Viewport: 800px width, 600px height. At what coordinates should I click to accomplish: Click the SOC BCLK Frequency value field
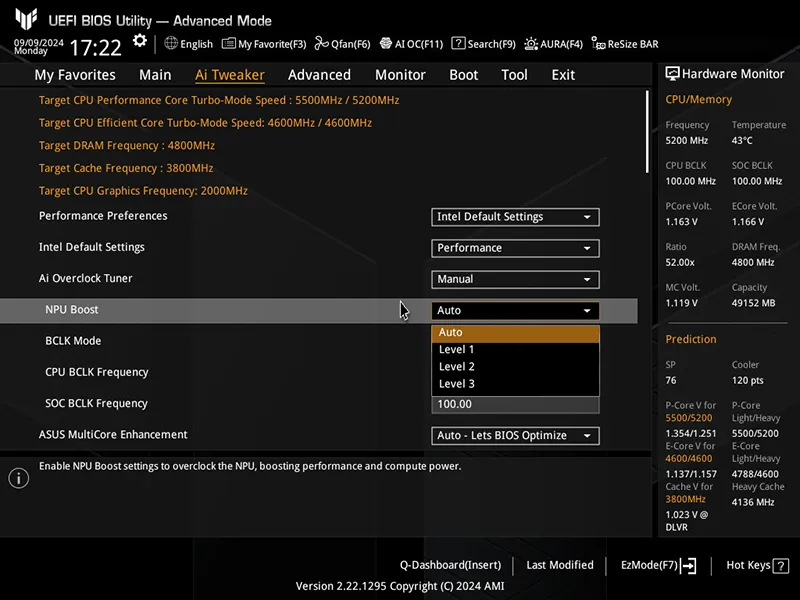515,404
